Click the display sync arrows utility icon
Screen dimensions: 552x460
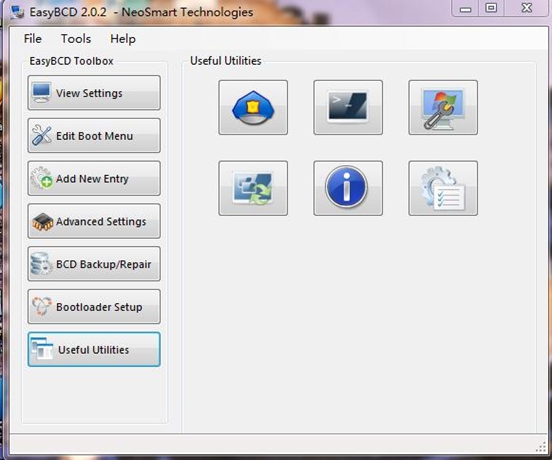pyautogui.click(x=253, y=188)
